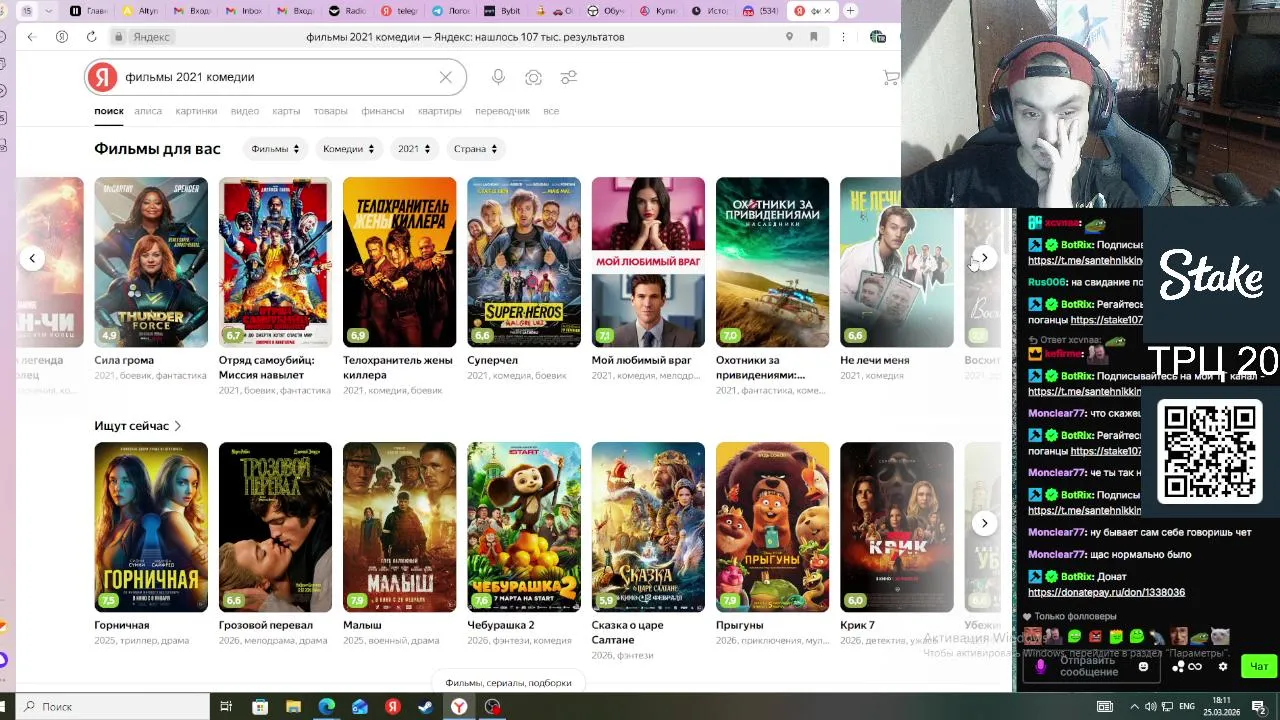
Task: Click the volume icon in system tray
Action: [1150, 706]
